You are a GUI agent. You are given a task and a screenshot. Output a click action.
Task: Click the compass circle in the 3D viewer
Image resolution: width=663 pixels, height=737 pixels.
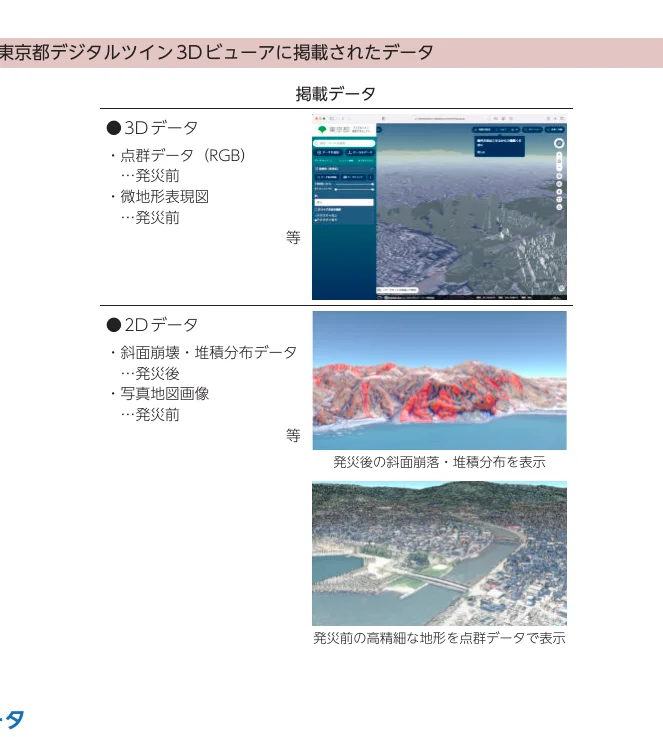click(559, 143)
